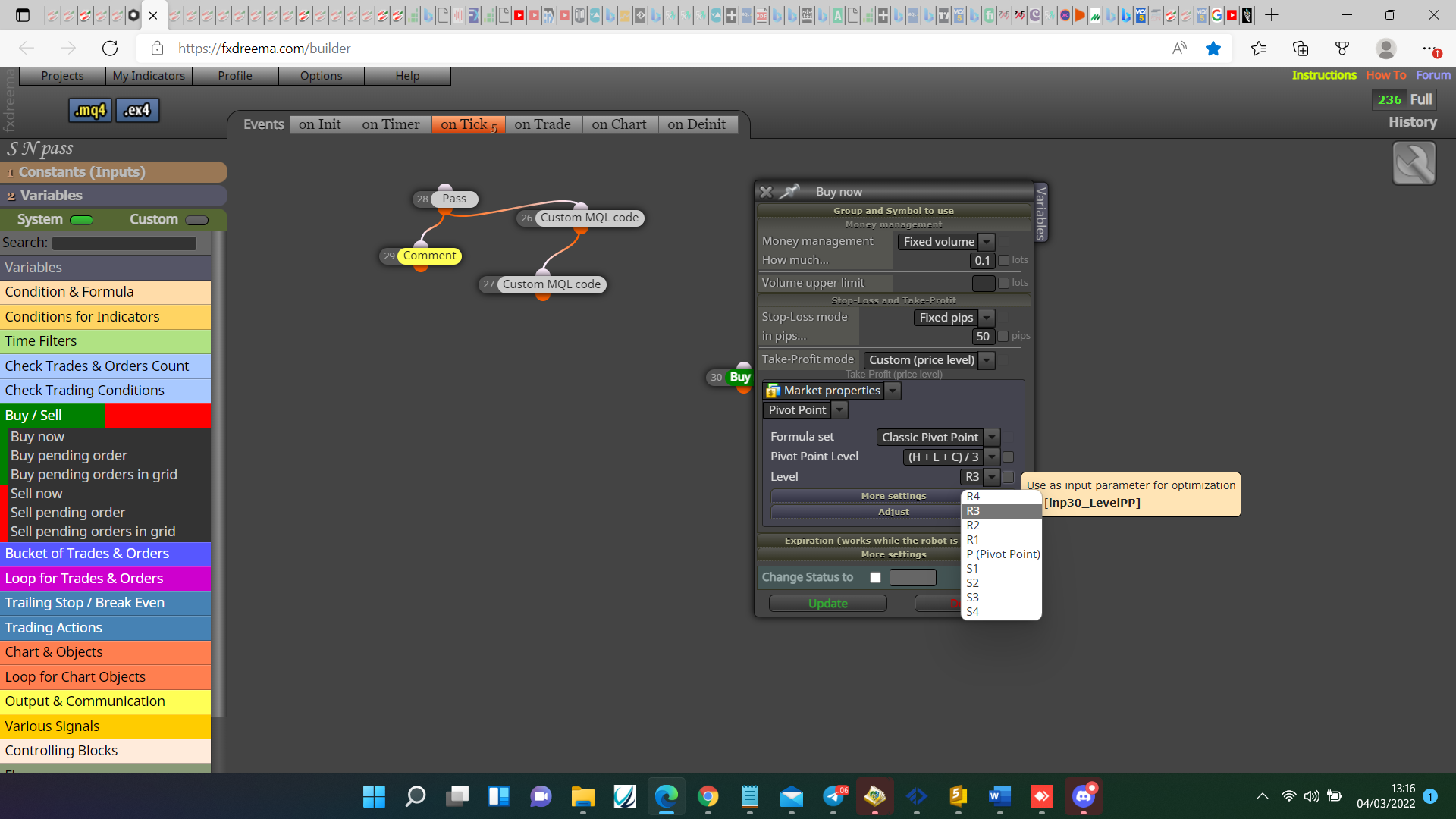This screenshot has width=1456, height=819.
Task: Close the Buy now dialog
Action: (766, 192)
